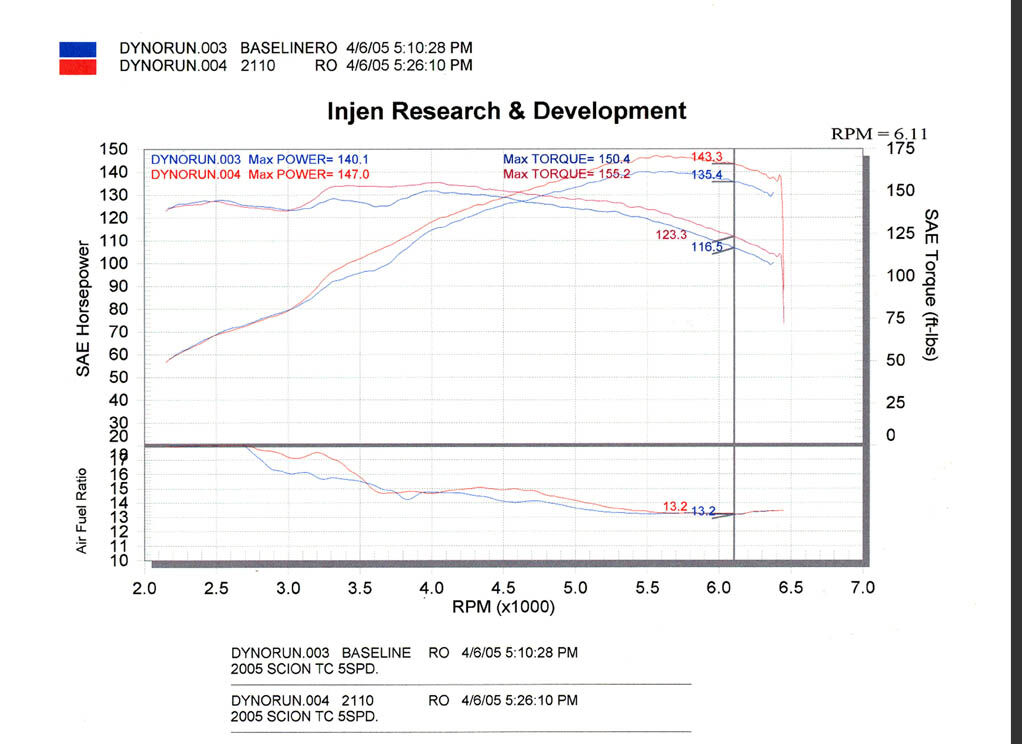Select DYNORUN.003 BASELINE legend entry at top
The height and width of the screenshot is (744, 1022).
pyautogui.click(x=296, y=48)
